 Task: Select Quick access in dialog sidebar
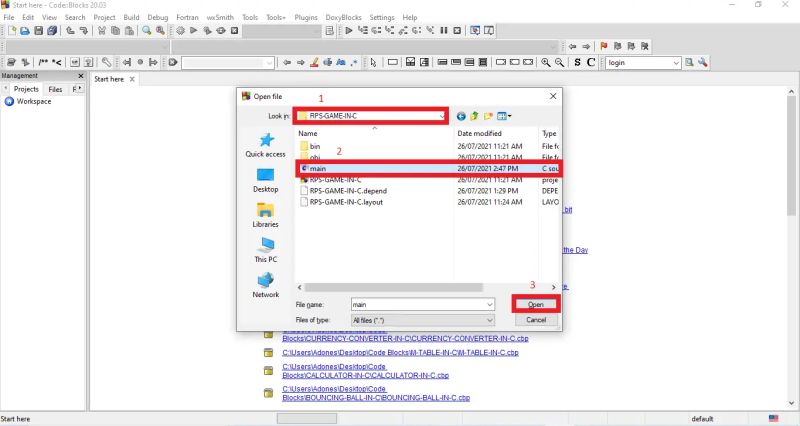pyautogui.click(x=265, y=145)
